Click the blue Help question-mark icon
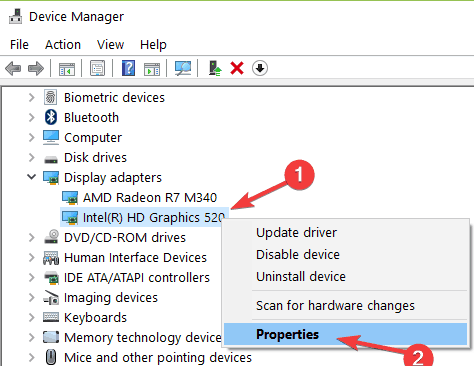Screen dimensions: 474x366 pos(128,68)
